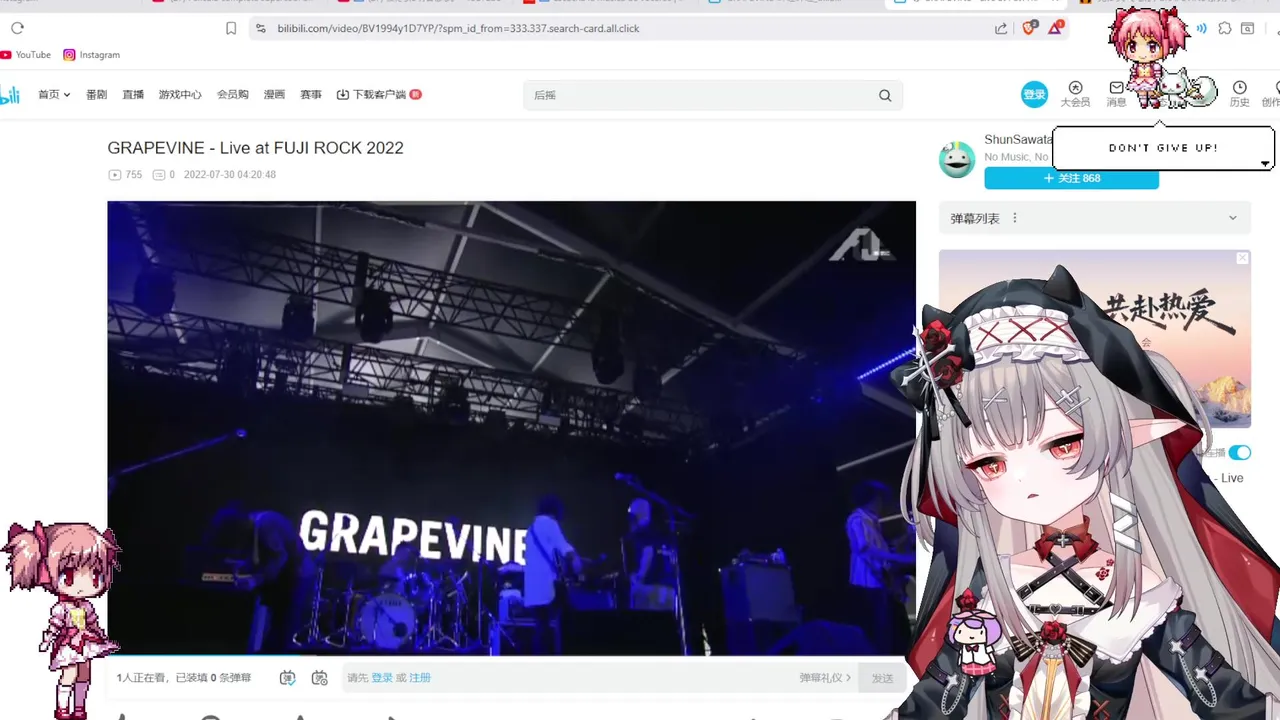Close the sidebar advertisement
The height and width of the screenshot is (720, 1280).
1243,258
